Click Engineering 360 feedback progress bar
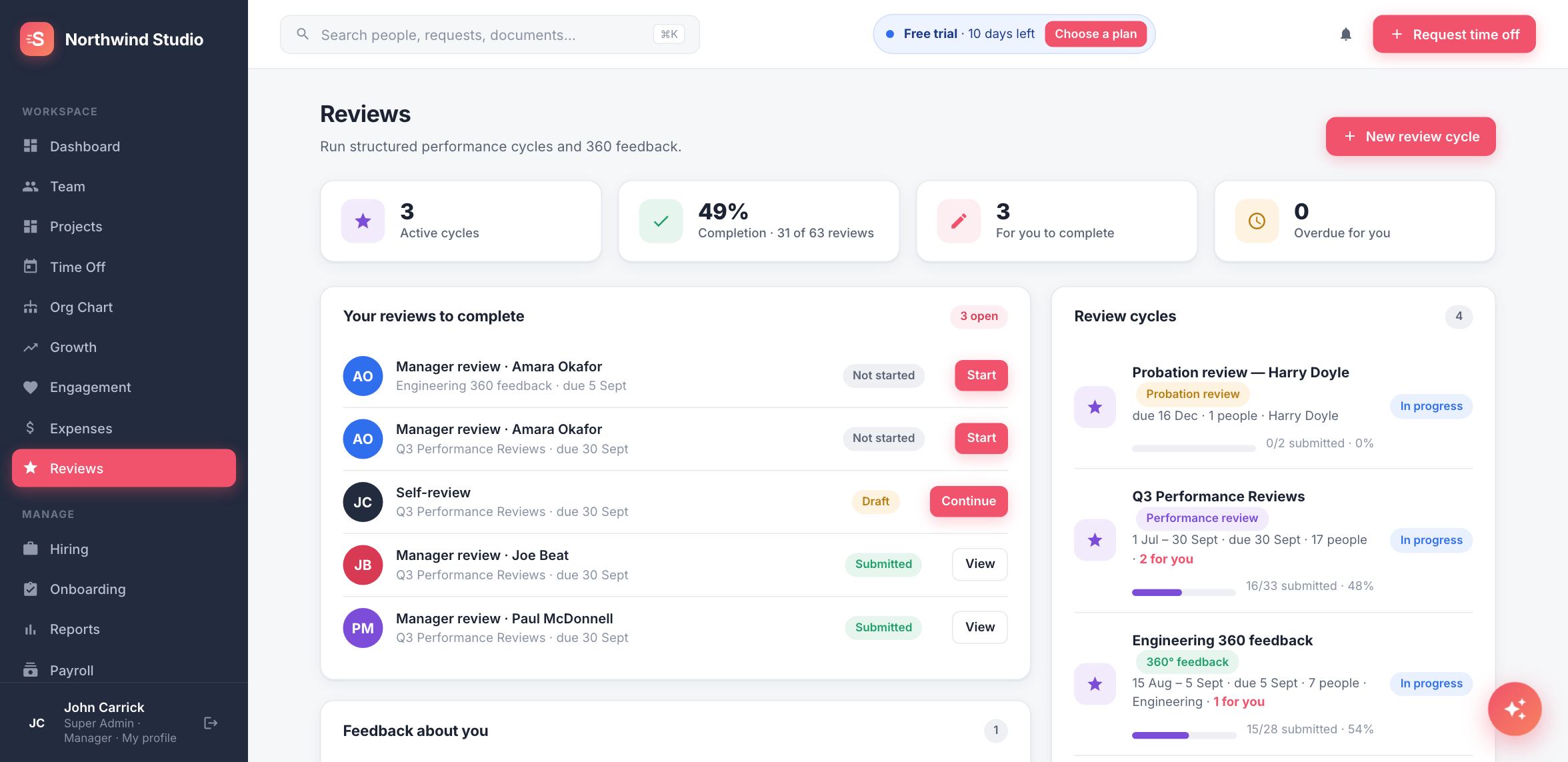Image resolution: width=1568 pixels, height=762 pixels. point(1183,735)
